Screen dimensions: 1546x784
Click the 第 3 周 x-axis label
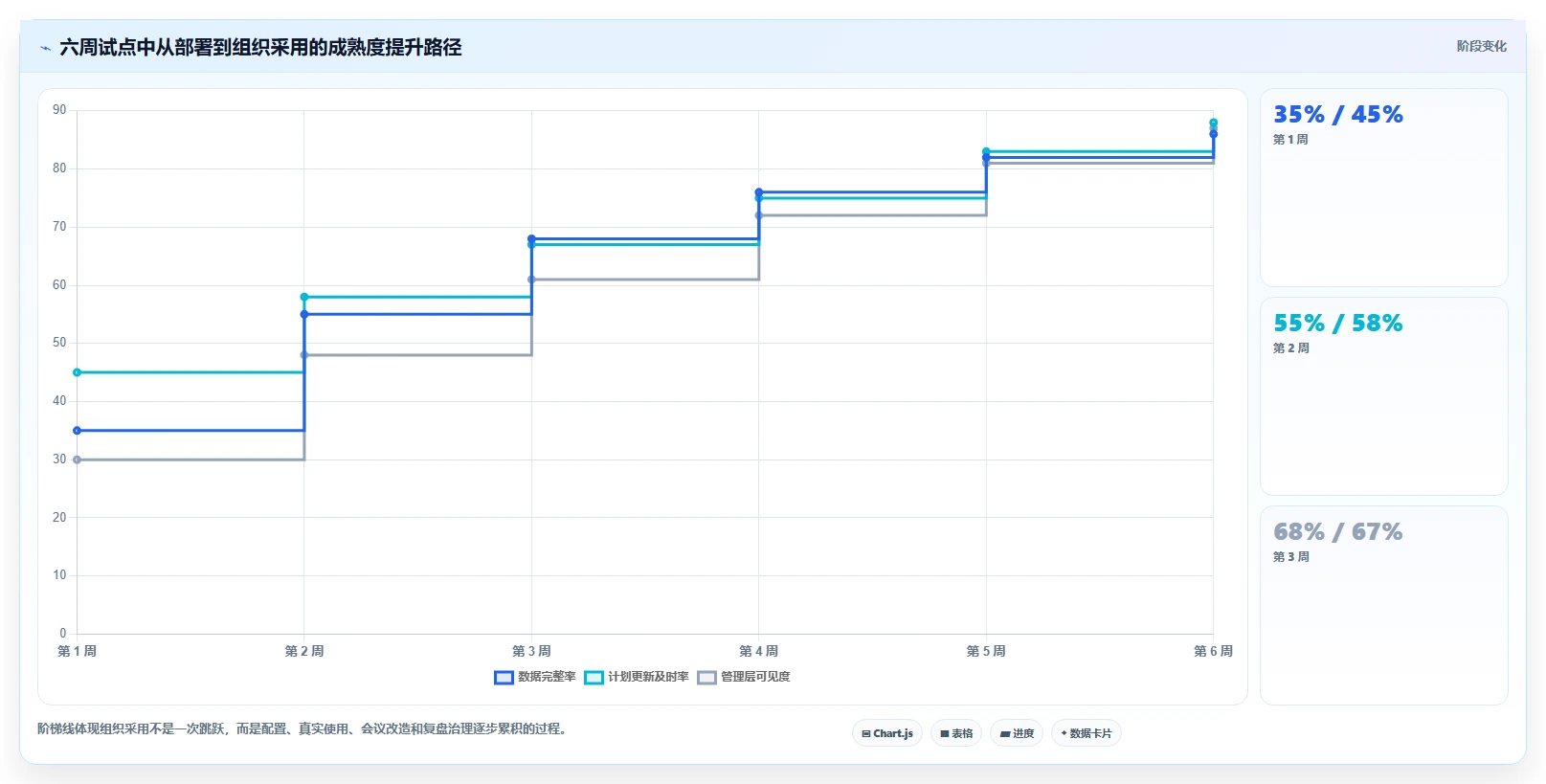coord(531,651)
